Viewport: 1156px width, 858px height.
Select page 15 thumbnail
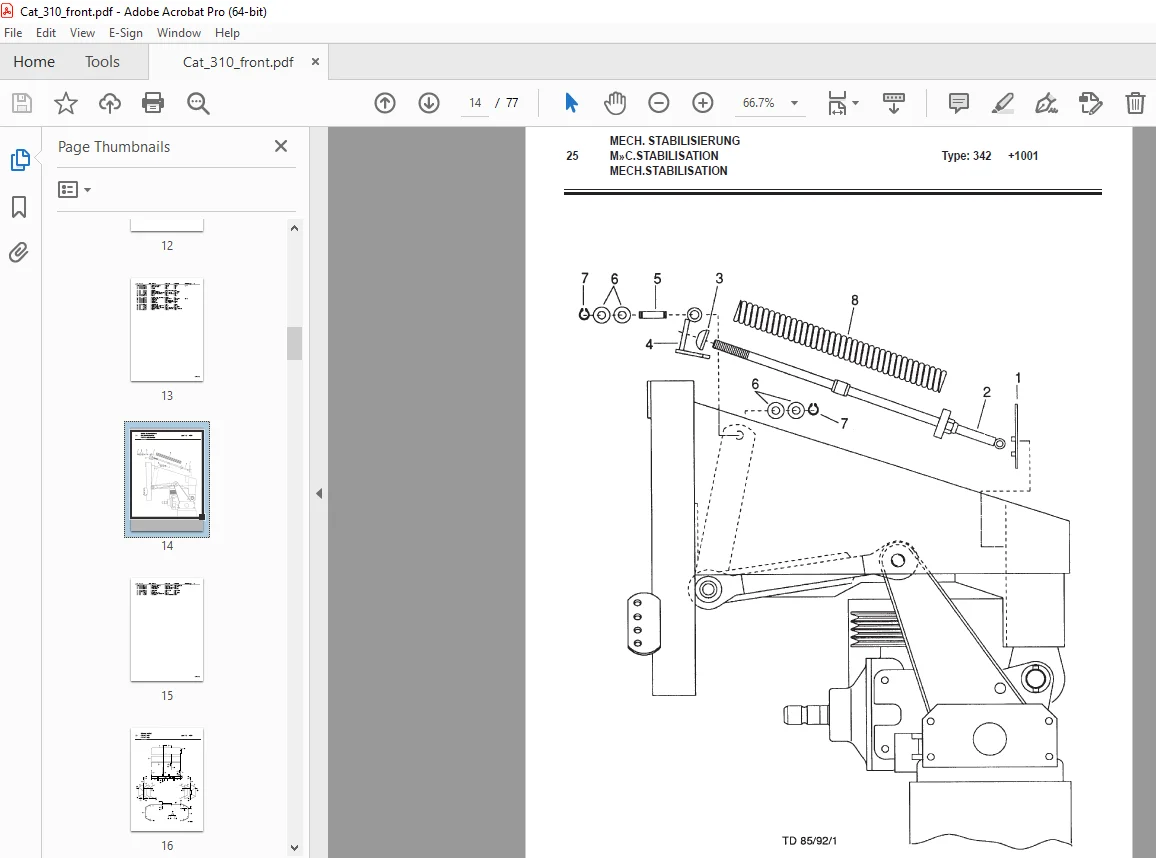pos(167,630)
